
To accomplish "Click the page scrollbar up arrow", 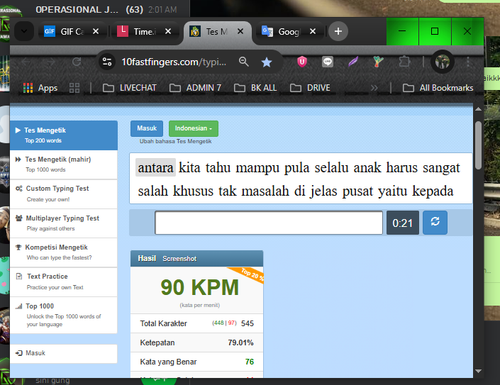I will point(478,109).
